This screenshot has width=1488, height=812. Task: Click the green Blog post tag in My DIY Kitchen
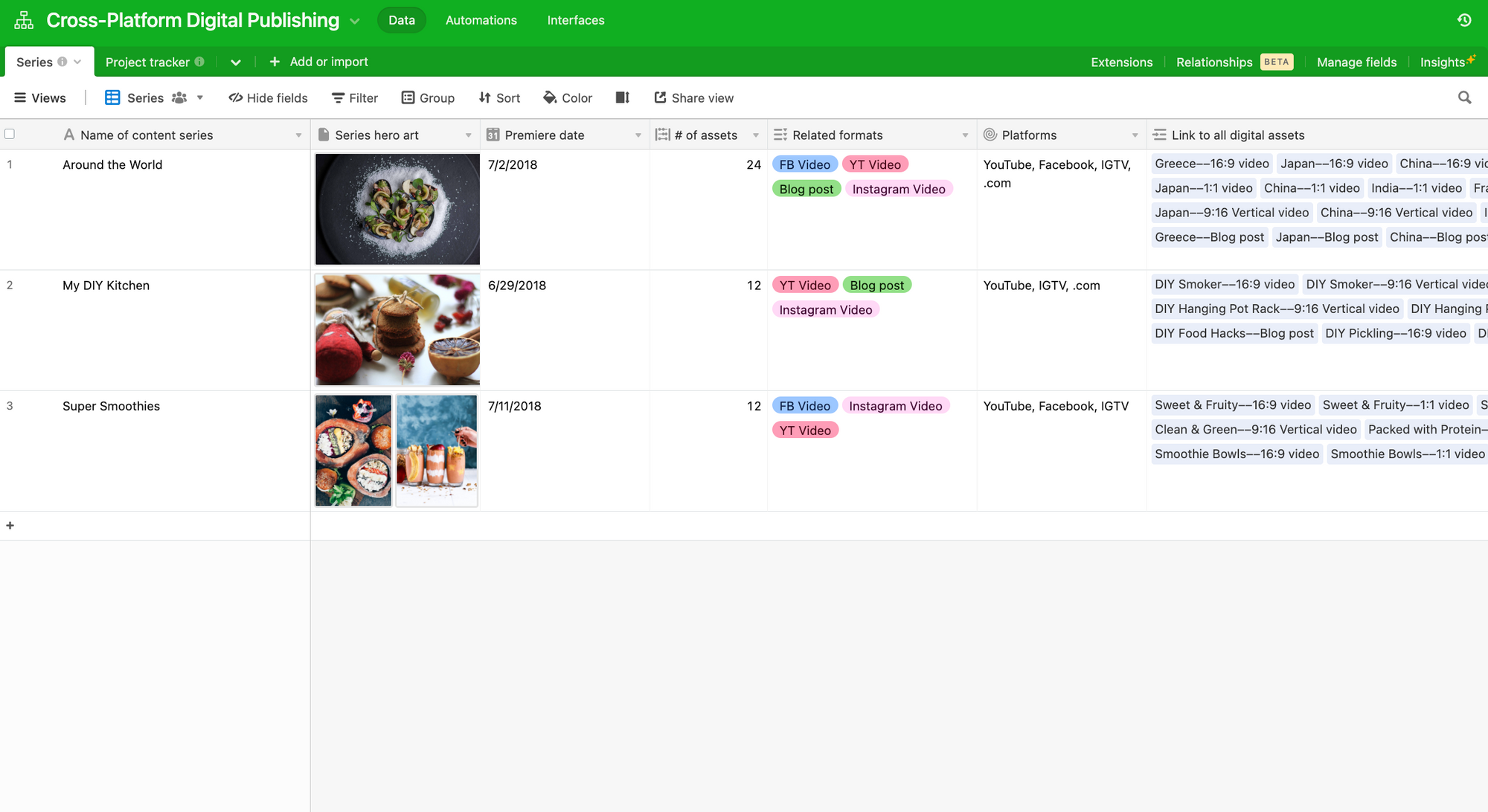[876, 285]
